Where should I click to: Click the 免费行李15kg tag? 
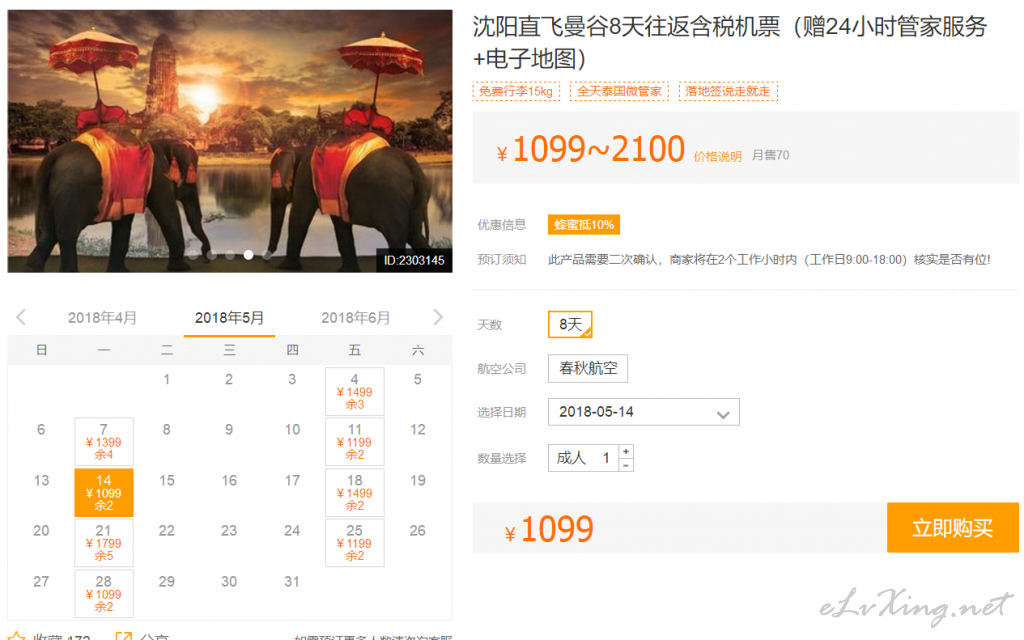(x=516, y=91)
